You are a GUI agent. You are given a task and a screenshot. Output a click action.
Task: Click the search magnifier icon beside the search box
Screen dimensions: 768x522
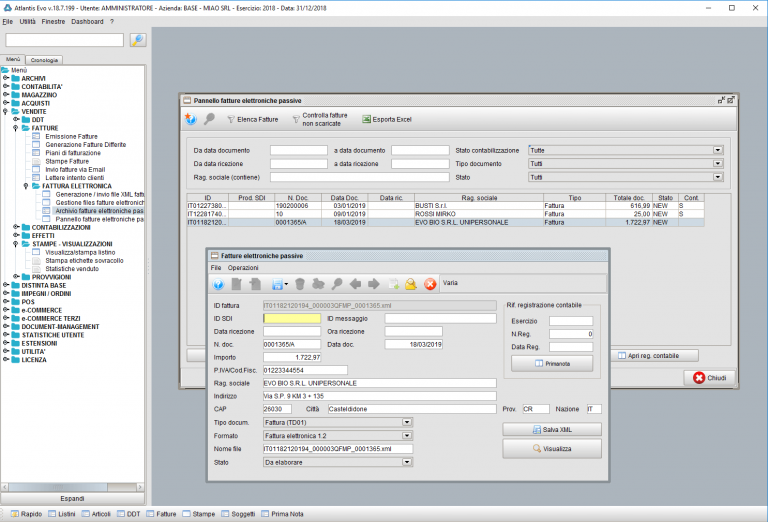(x=138, y=40)
